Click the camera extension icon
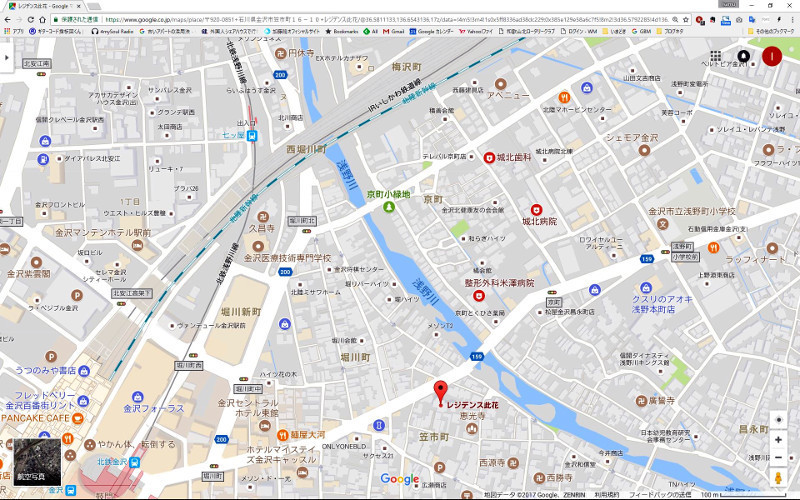Image resolution: width=800 pixels, height=500 pixels. 739,19
